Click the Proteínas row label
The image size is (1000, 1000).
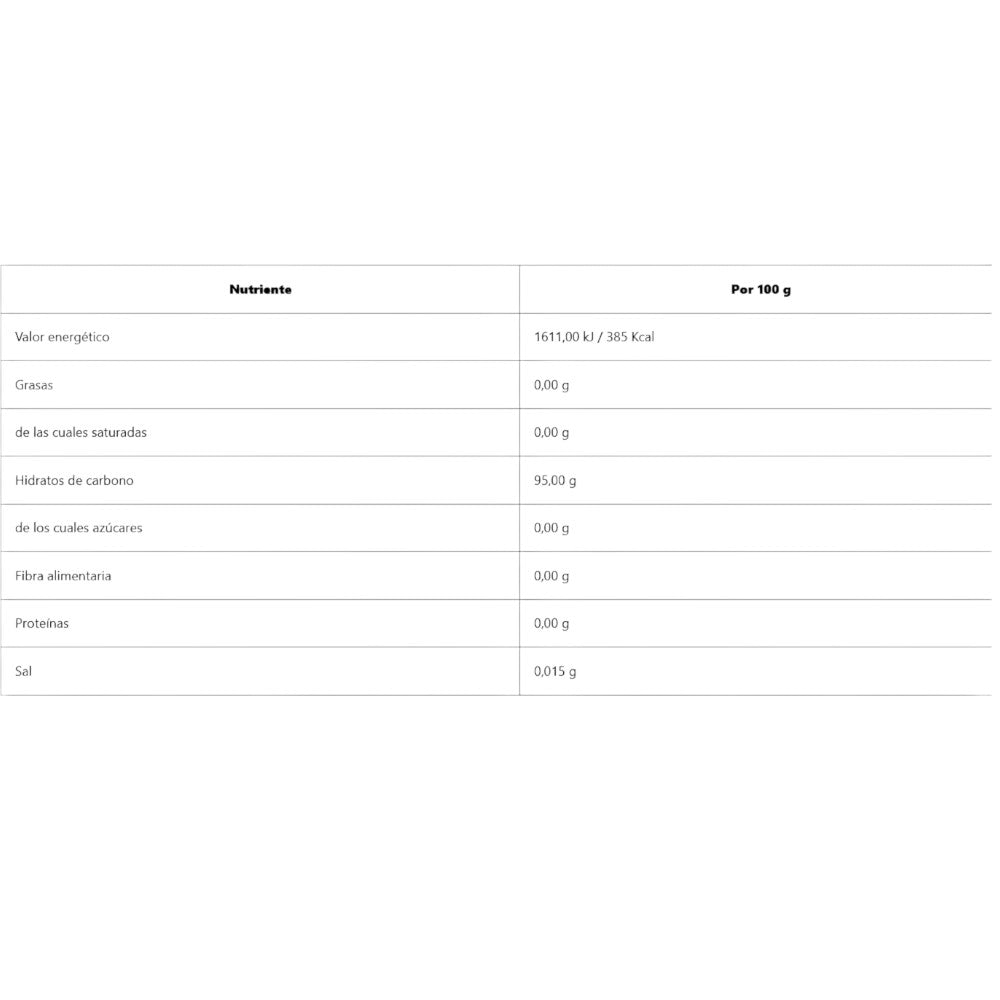tap(42, 623)
